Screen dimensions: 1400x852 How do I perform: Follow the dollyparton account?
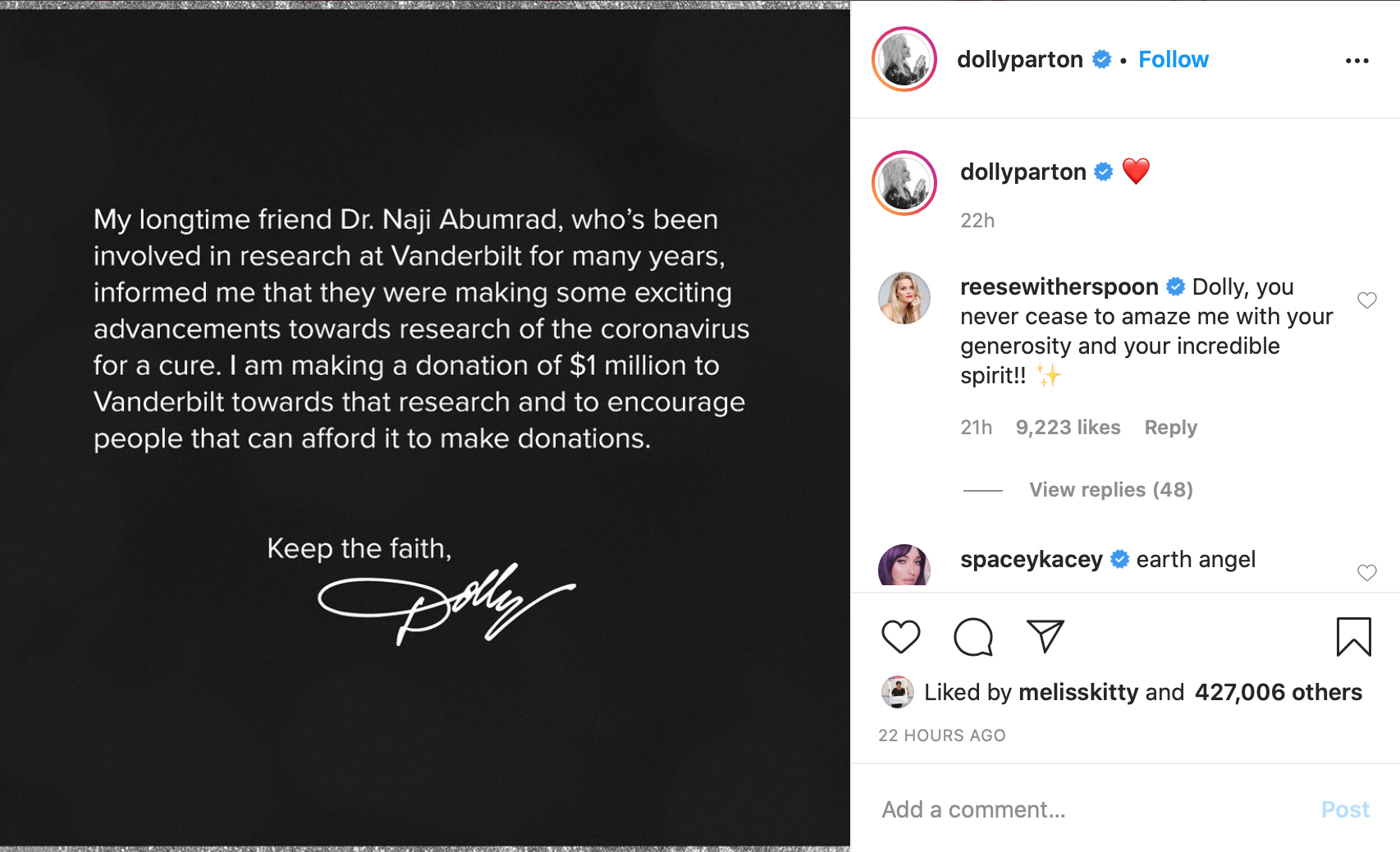point(1173,59)
